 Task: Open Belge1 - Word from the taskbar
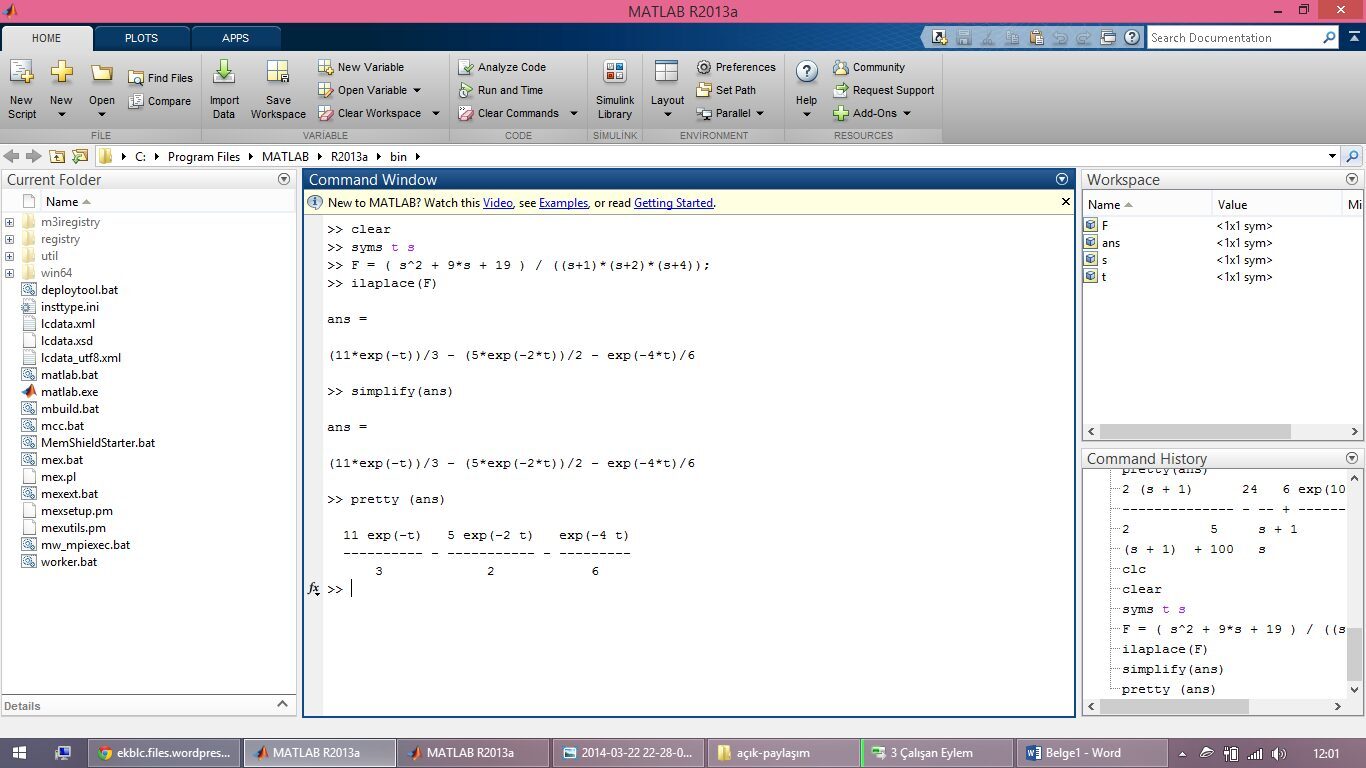click(1091, 753)
